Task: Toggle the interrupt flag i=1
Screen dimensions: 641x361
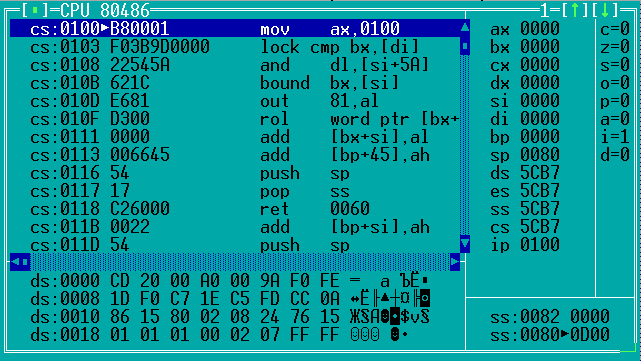Action: click(x=615, y=136)
